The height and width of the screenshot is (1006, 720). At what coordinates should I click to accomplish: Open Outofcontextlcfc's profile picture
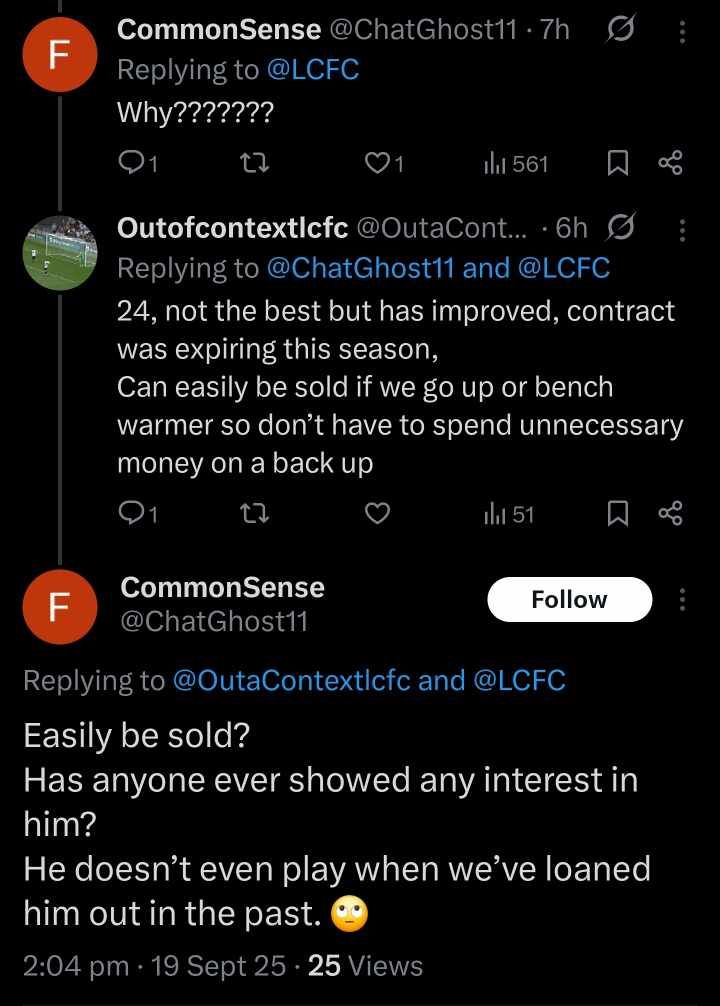click(x=61, y=254)
